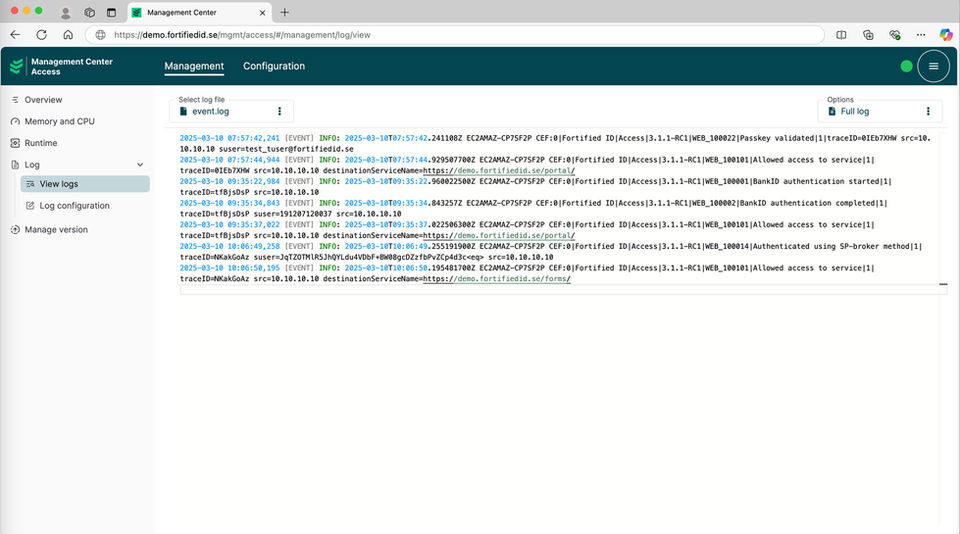The image size is (960, 534).
Task: Select View logs in sidebar
Action: [85, 184]
